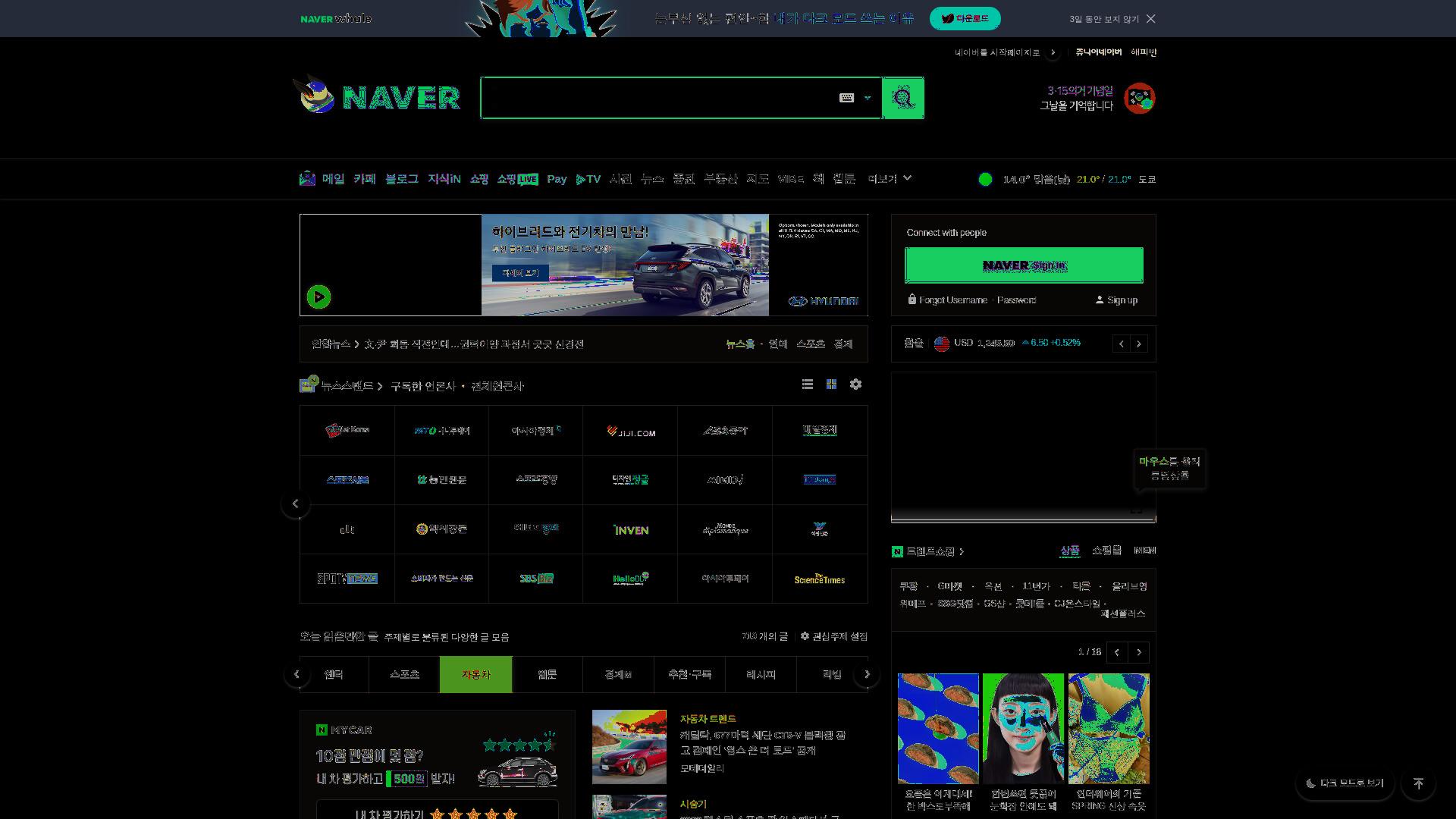
Task: Show previous exchange rate item
Action: click(1122, 344)
